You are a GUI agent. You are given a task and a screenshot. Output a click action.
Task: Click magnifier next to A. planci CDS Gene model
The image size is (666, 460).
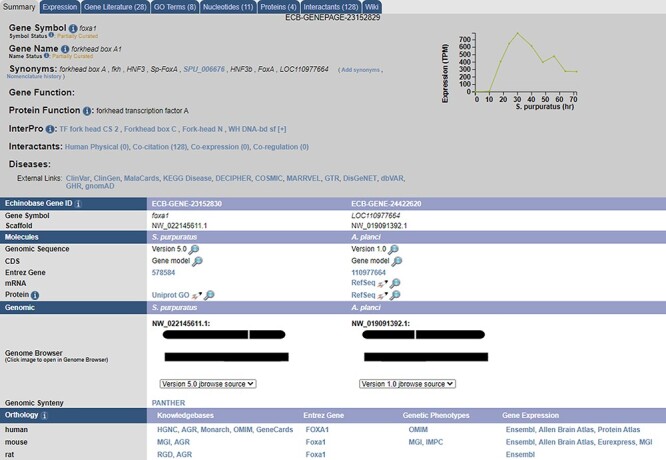coord(396,260)
